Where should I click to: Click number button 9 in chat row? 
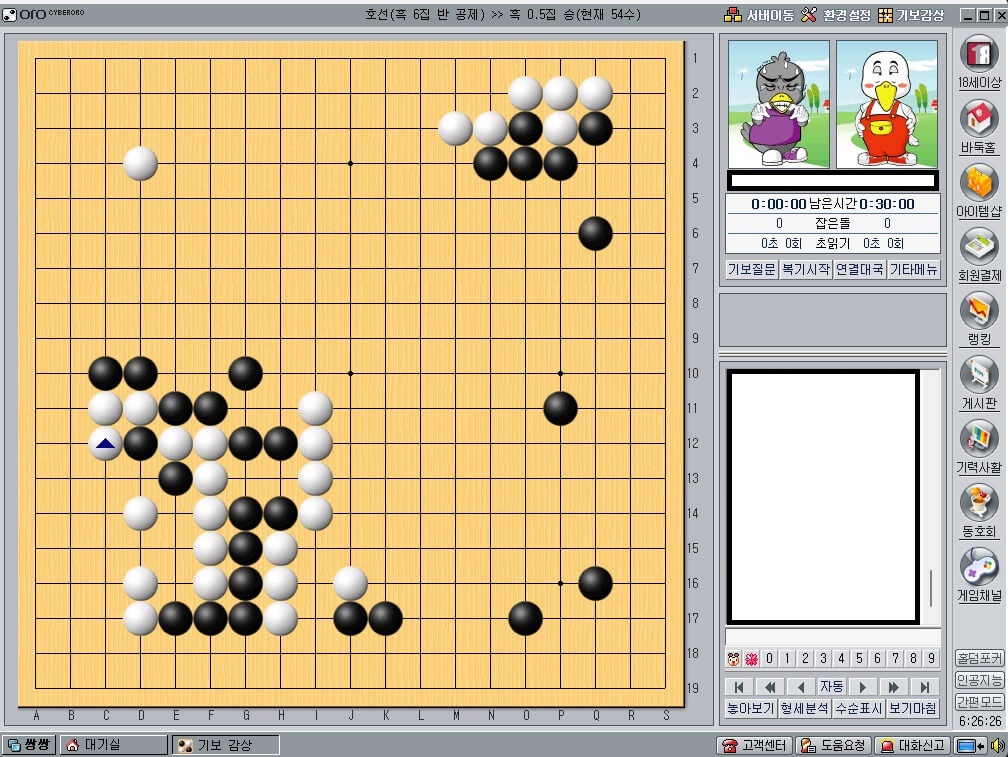coord(931,659)
